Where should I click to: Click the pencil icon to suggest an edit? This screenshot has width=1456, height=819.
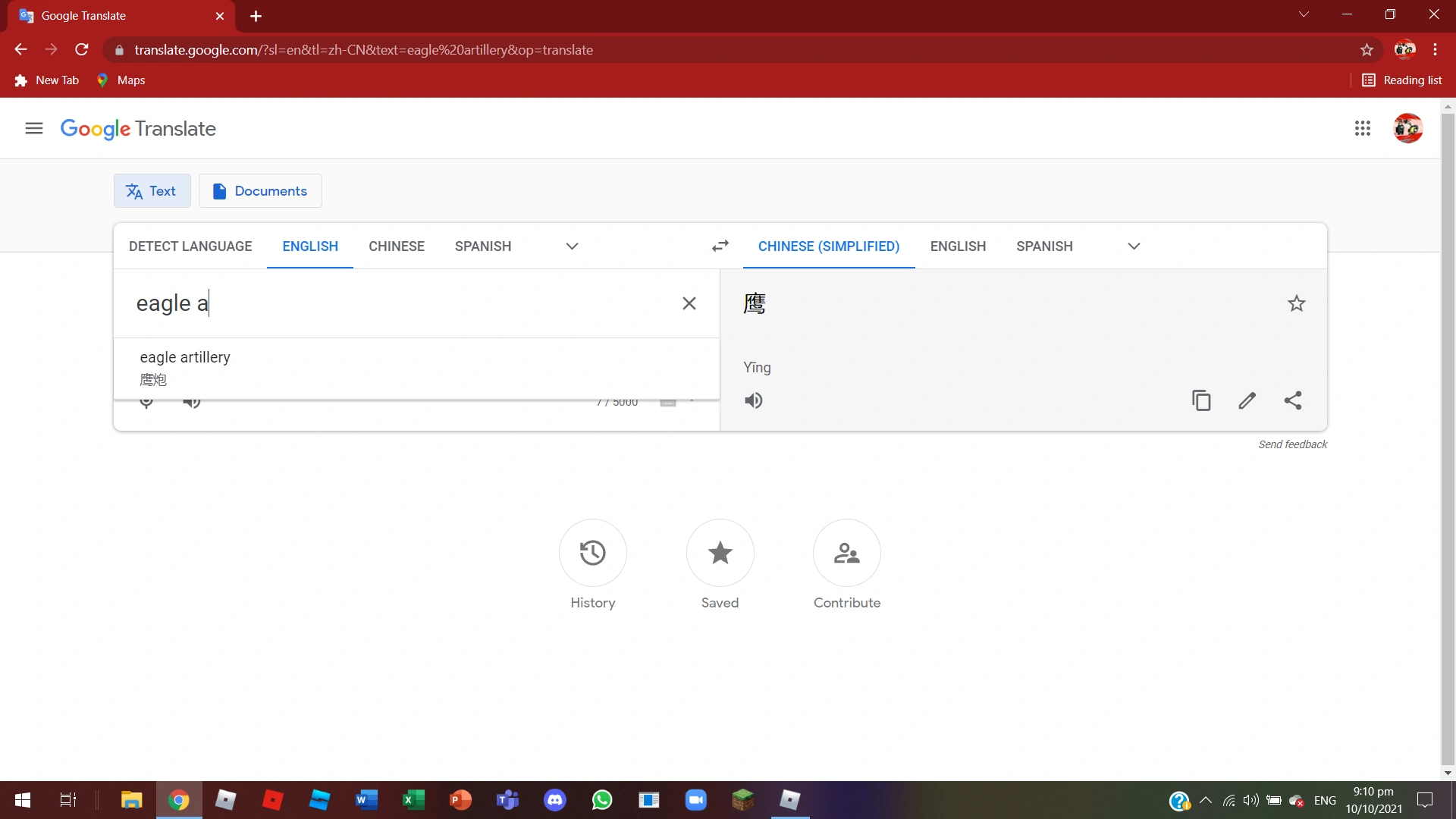click(x=1247, y=400)
